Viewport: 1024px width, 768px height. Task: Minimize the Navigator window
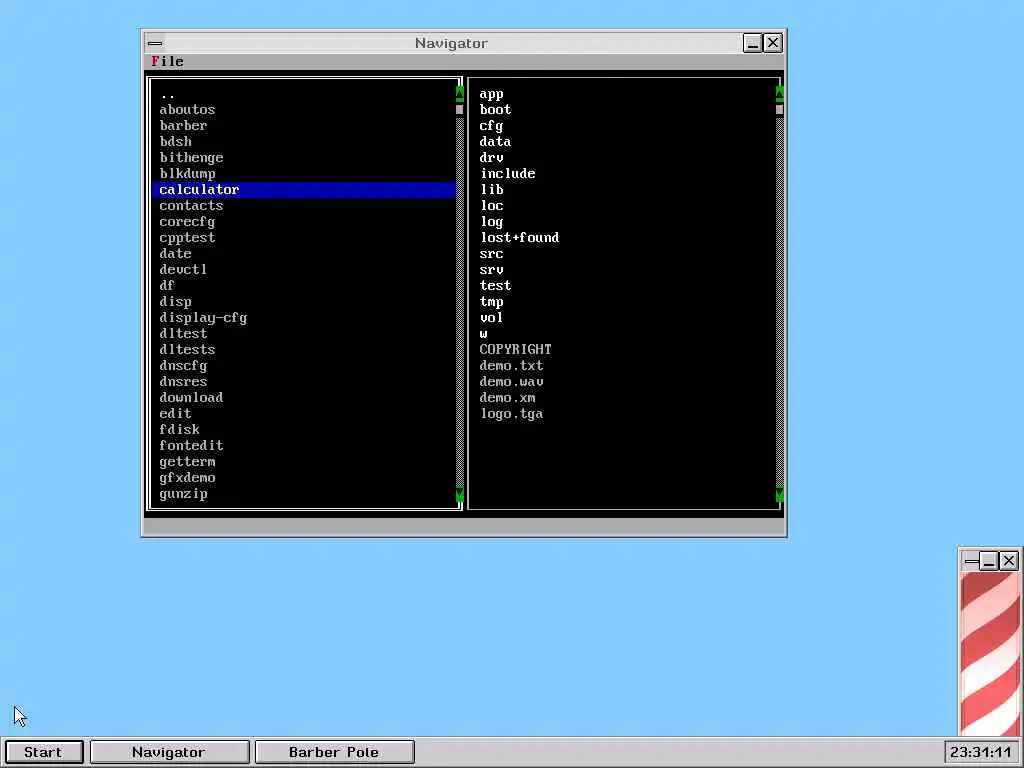(x=752, y=43)
